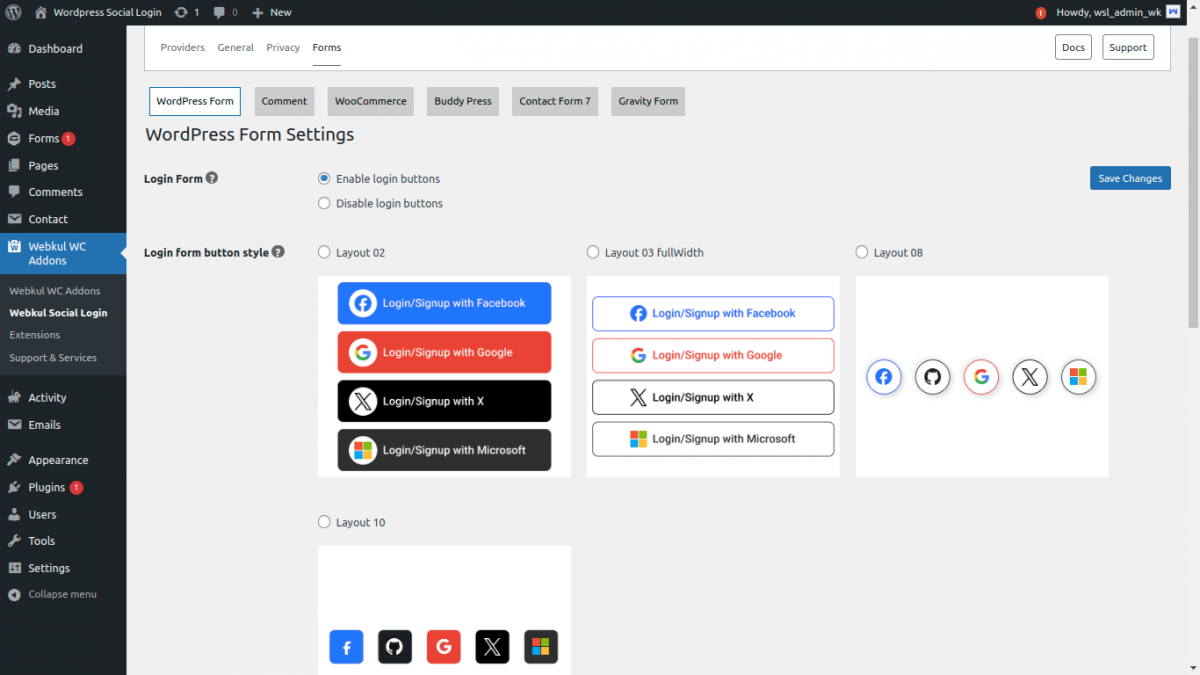The image size is (1200, 675).
Task: Click the Plugins sidebar icon
Action: pos(14,487)
